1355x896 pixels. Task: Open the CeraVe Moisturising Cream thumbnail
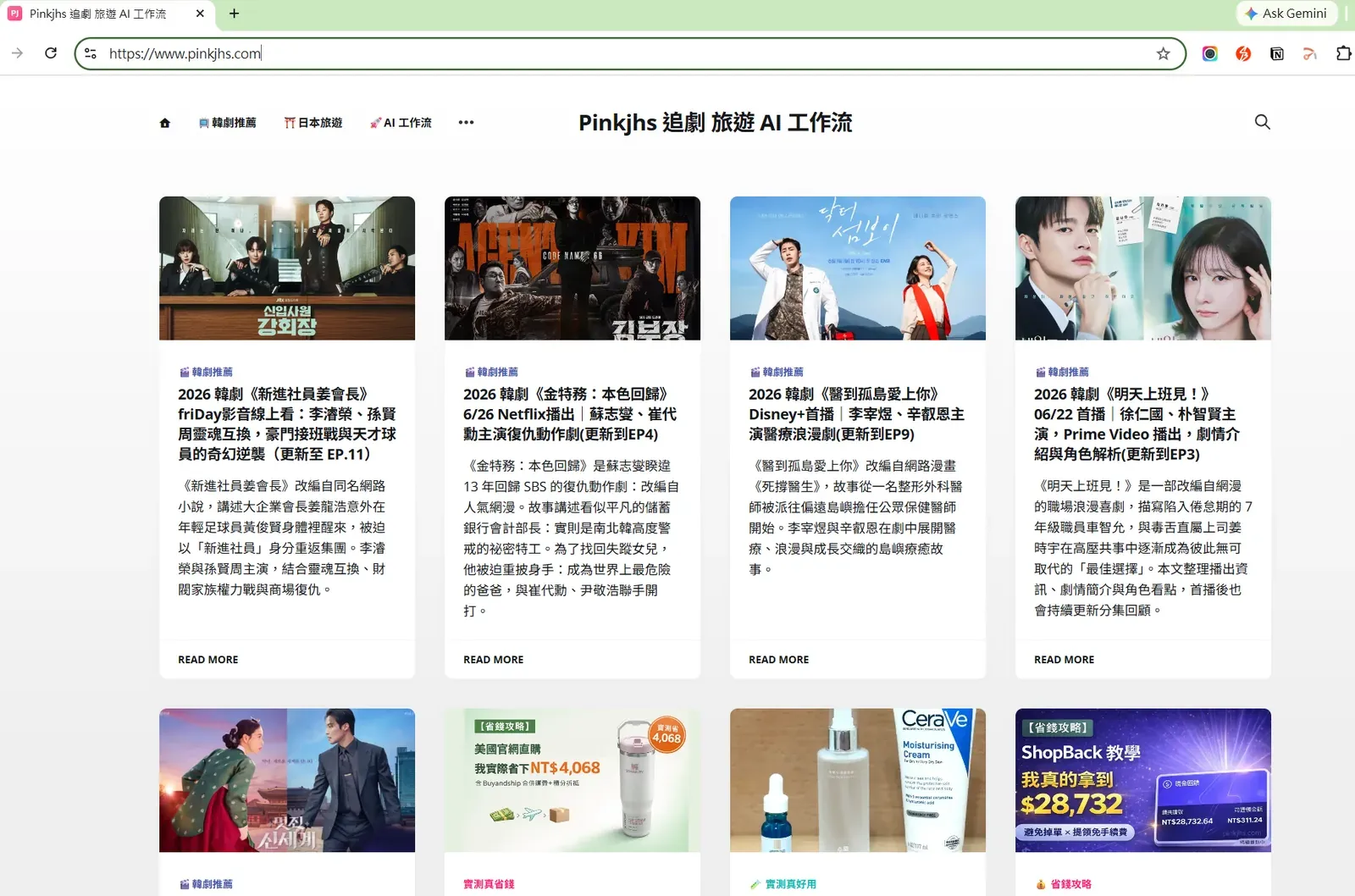(858, 780)
